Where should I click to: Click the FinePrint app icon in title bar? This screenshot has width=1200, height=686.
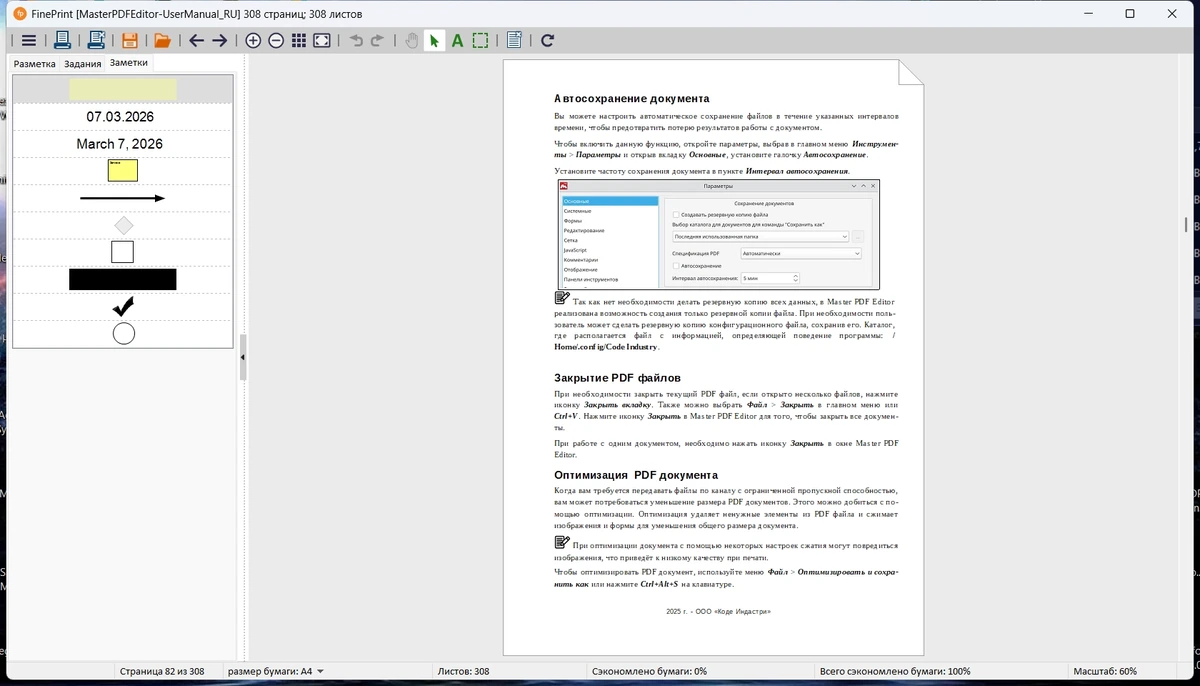18,14
